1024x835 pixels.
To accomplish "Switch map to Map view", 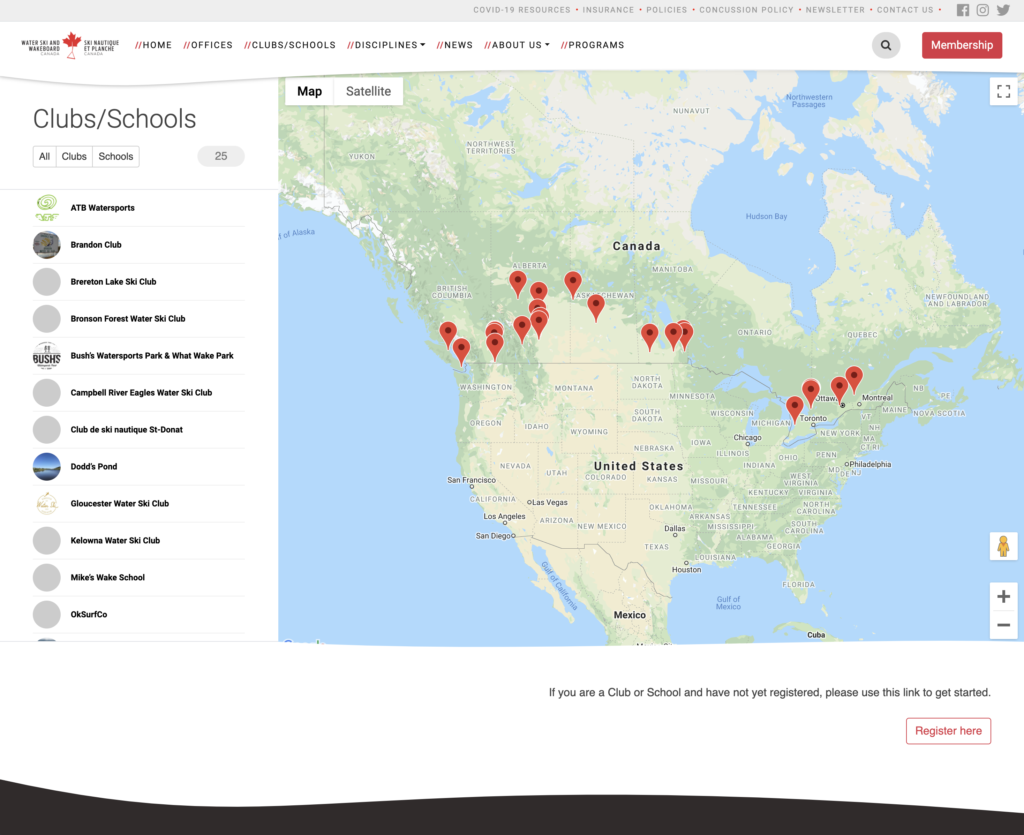I will point(310,91).
